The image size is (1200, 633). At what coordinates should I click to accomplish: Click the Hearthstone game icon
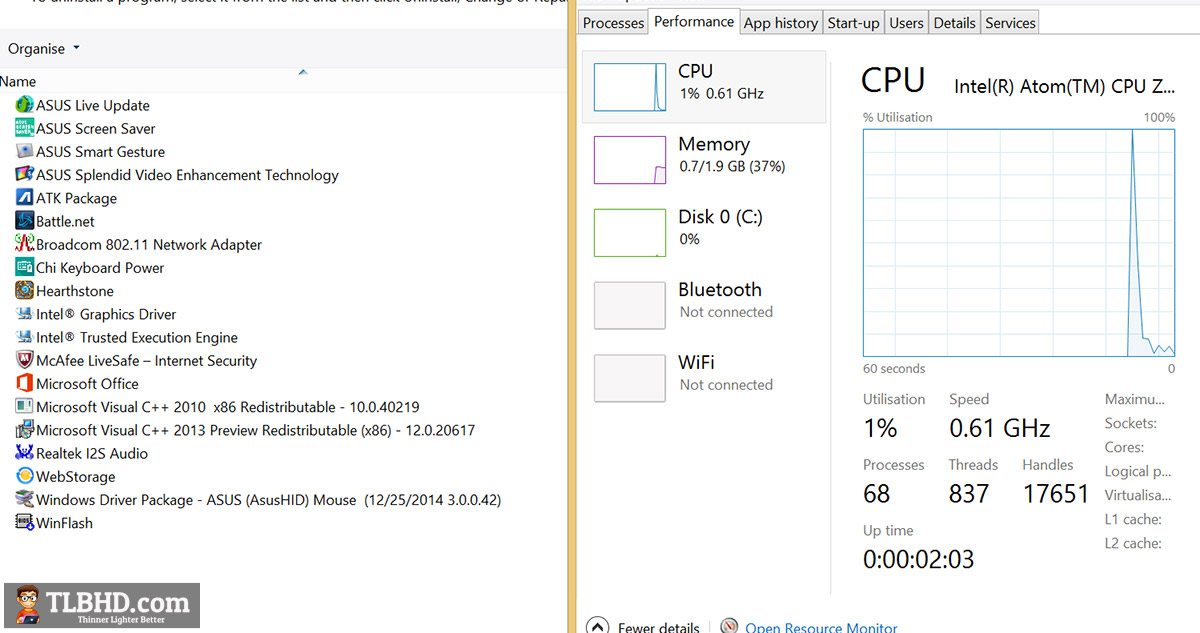(25, 291)
